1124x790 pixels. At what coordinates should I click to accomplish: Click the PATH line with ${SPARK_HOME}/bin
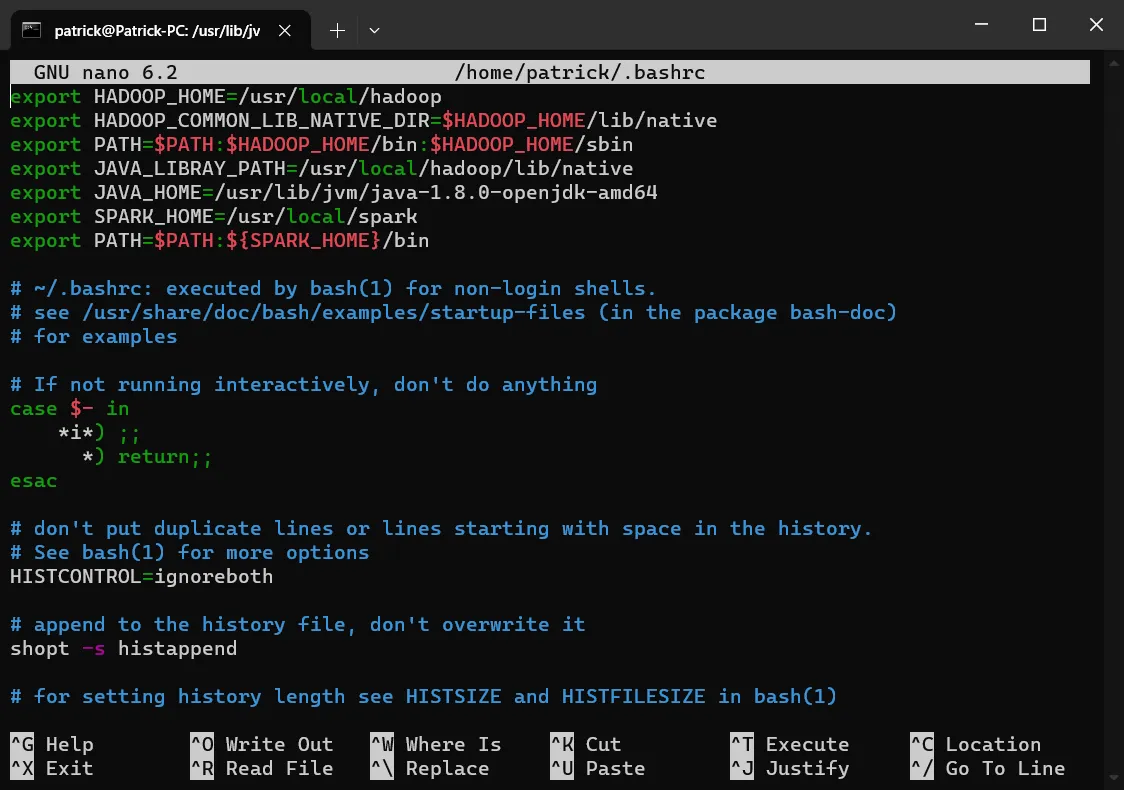coord(220,241)
